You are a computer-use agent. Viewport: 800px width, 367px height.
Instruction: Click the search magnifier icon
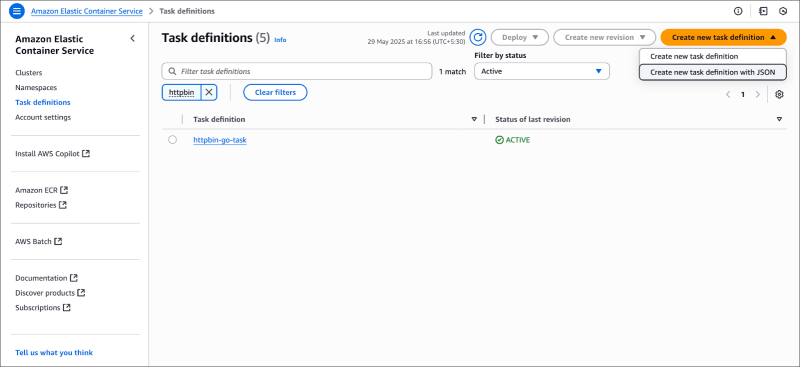172,71
